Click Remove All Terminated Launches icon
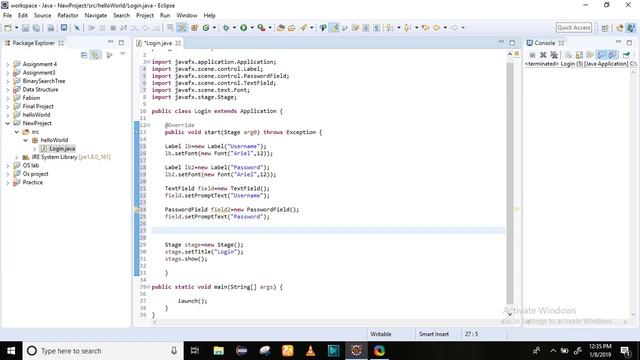The width and height of the screenshot is (640, 360). click(554, 55)
